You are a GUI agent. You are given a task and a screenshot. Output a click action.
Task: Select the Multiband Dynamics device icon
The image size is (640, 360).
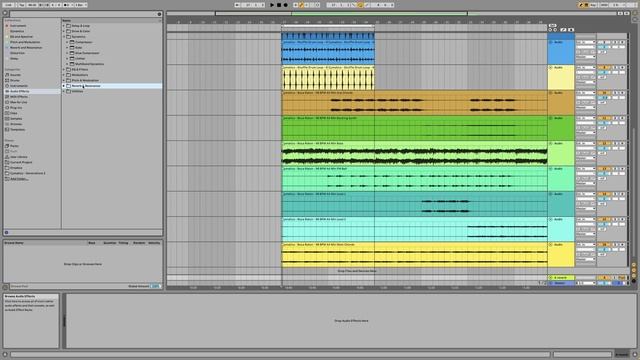(72, 64)
